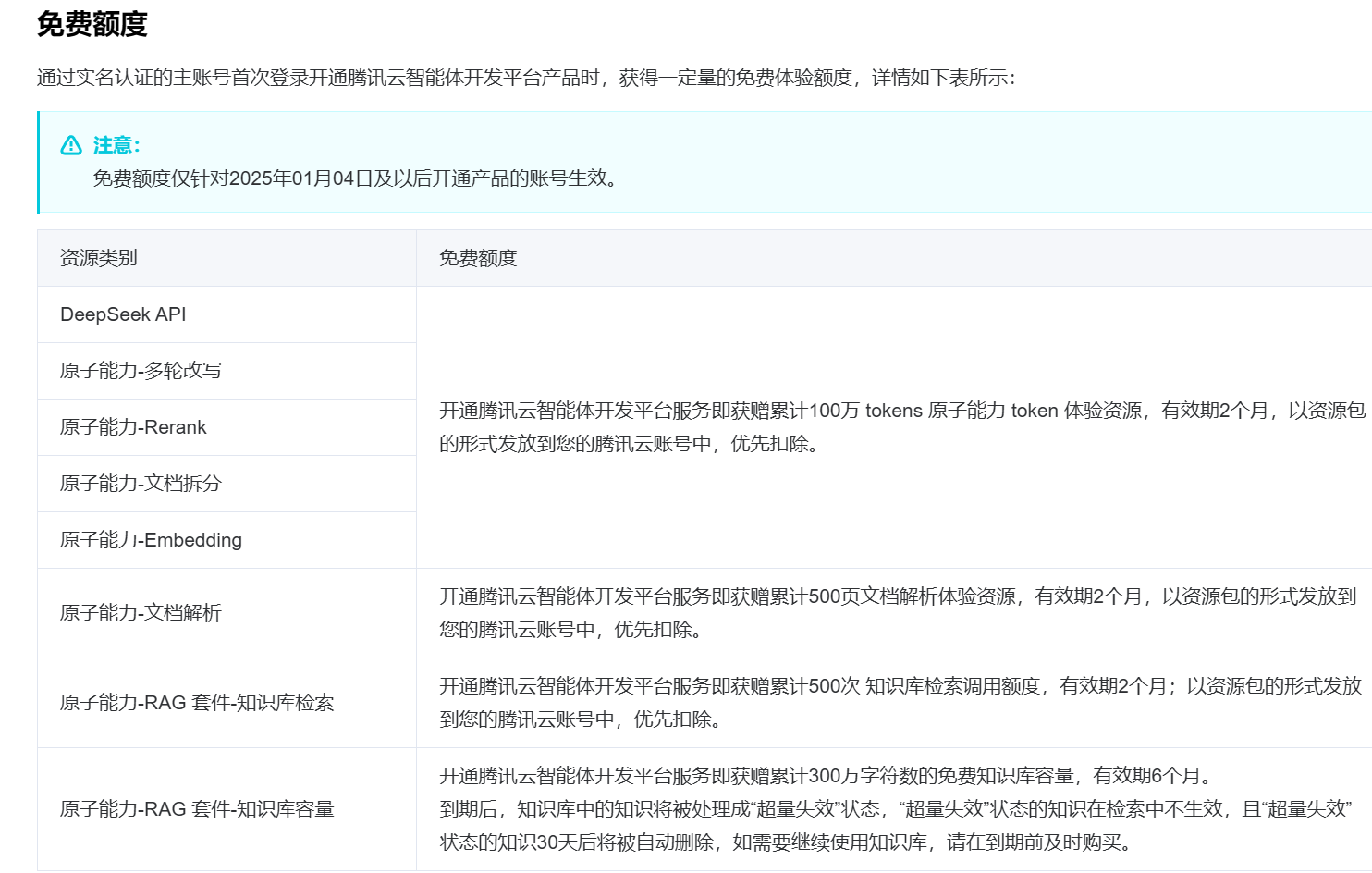Select the 原子能力-Embedding row
This screenshot has height=873, width=1372.
[227, 540]
